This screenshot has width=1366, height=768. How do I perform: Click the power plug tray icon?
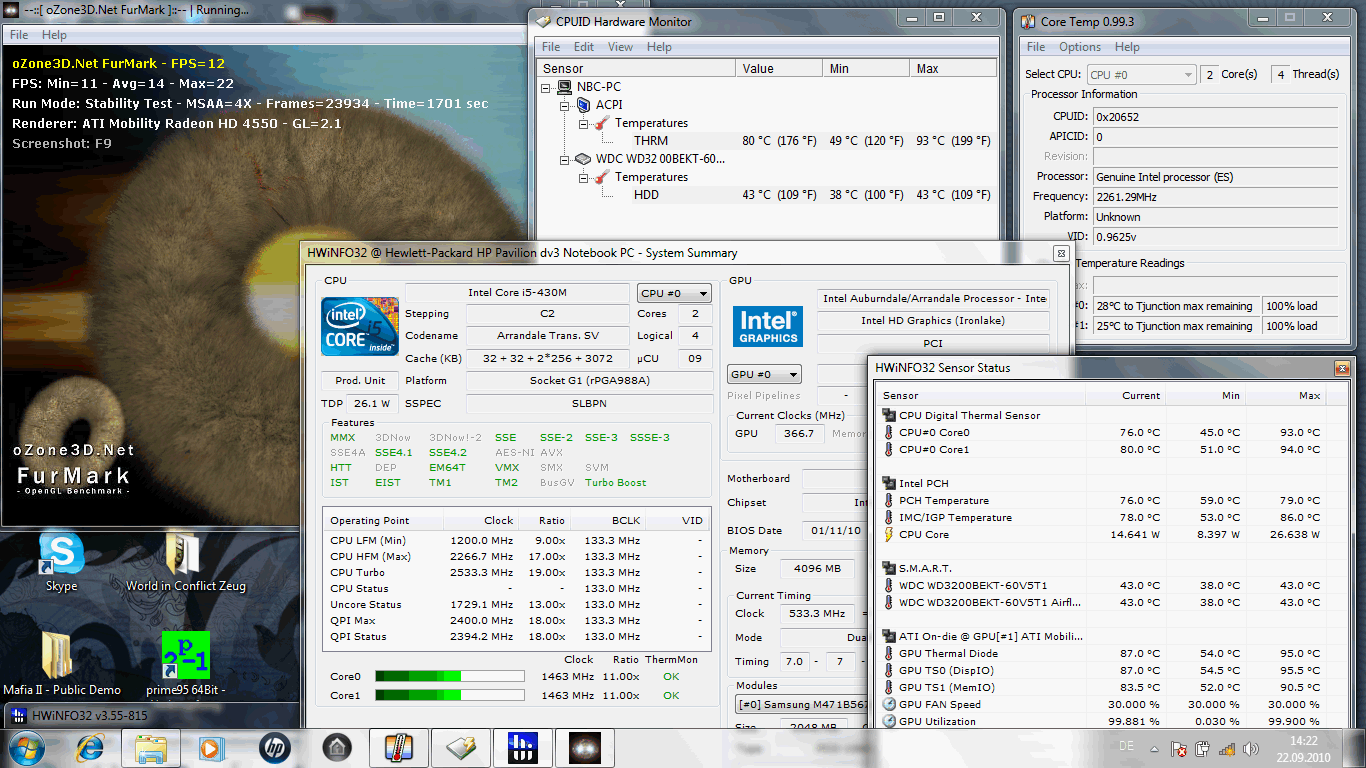1203,749
